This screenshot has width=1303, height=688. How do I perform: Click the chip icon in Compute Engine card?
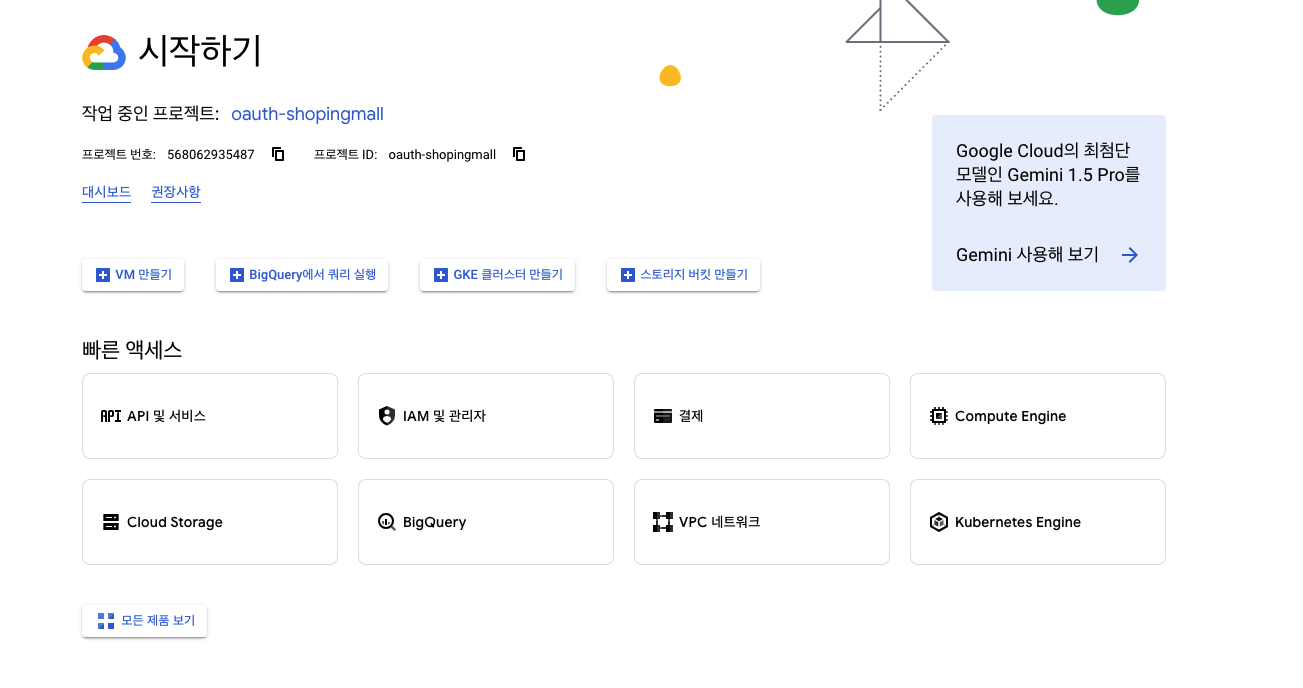[x=939, y=416]
